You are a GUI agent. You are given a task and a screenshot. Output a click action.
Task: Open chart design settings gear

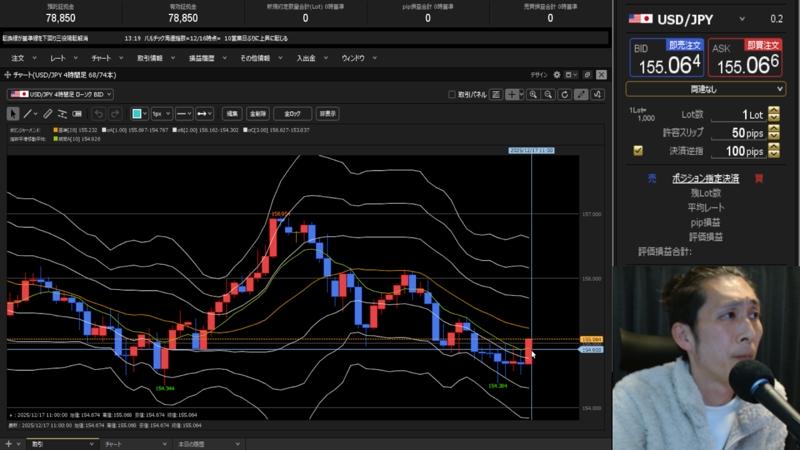pyautogui.click(x=558, y=75)
